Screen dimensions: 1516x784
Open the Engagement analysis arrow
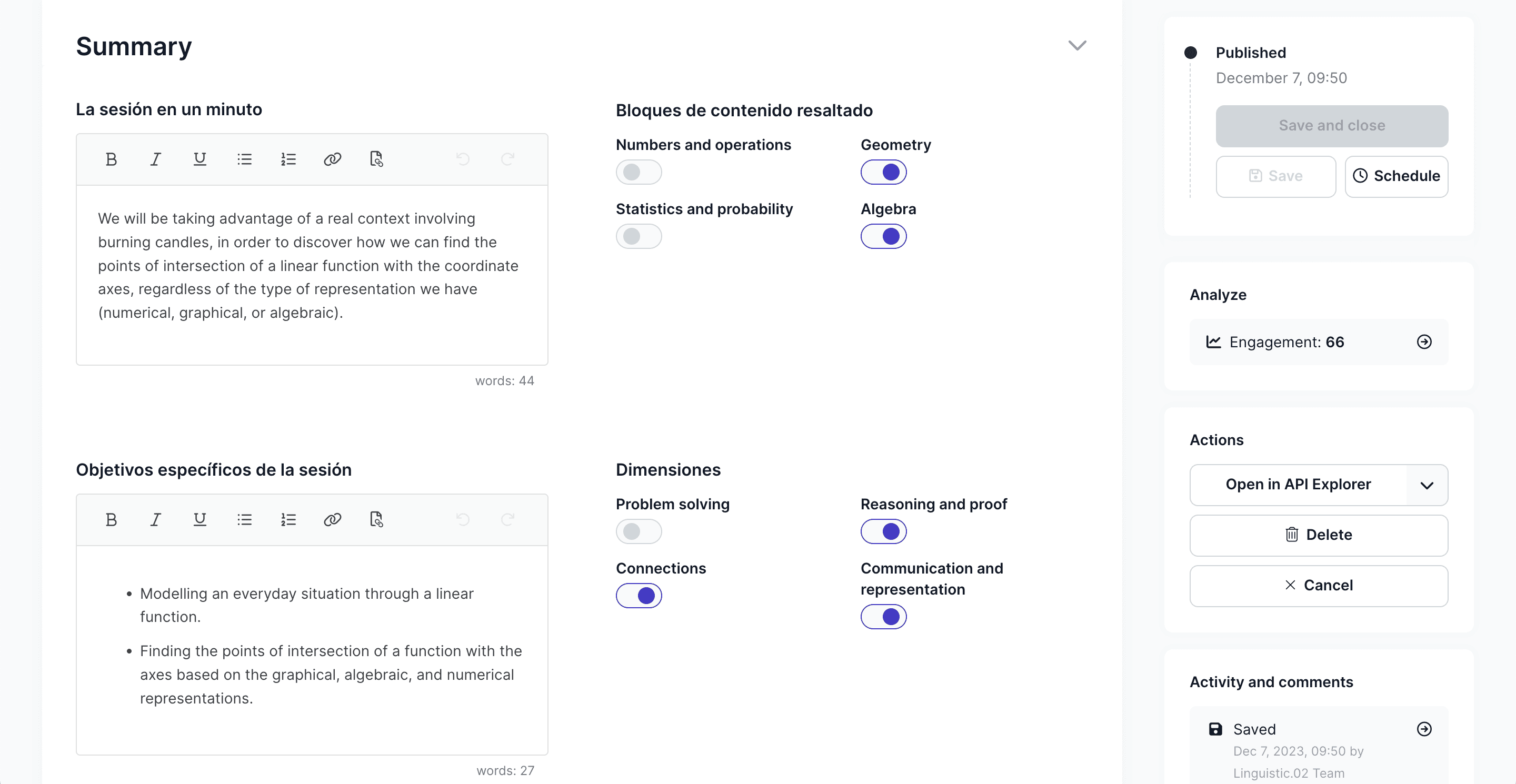pos(1423,343)
